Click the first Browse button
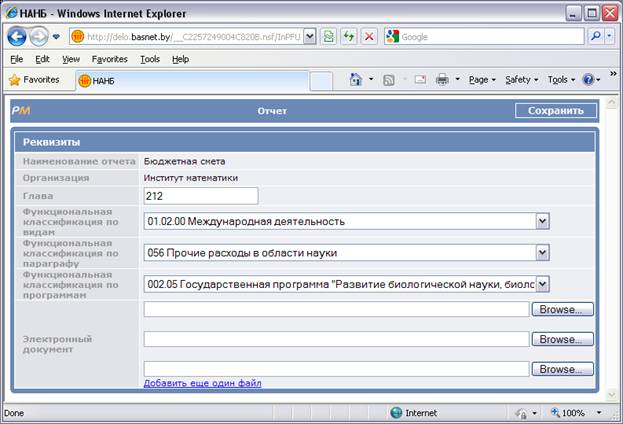The width and height of the screenshot is (623, 424). click(x=562, y=309)
